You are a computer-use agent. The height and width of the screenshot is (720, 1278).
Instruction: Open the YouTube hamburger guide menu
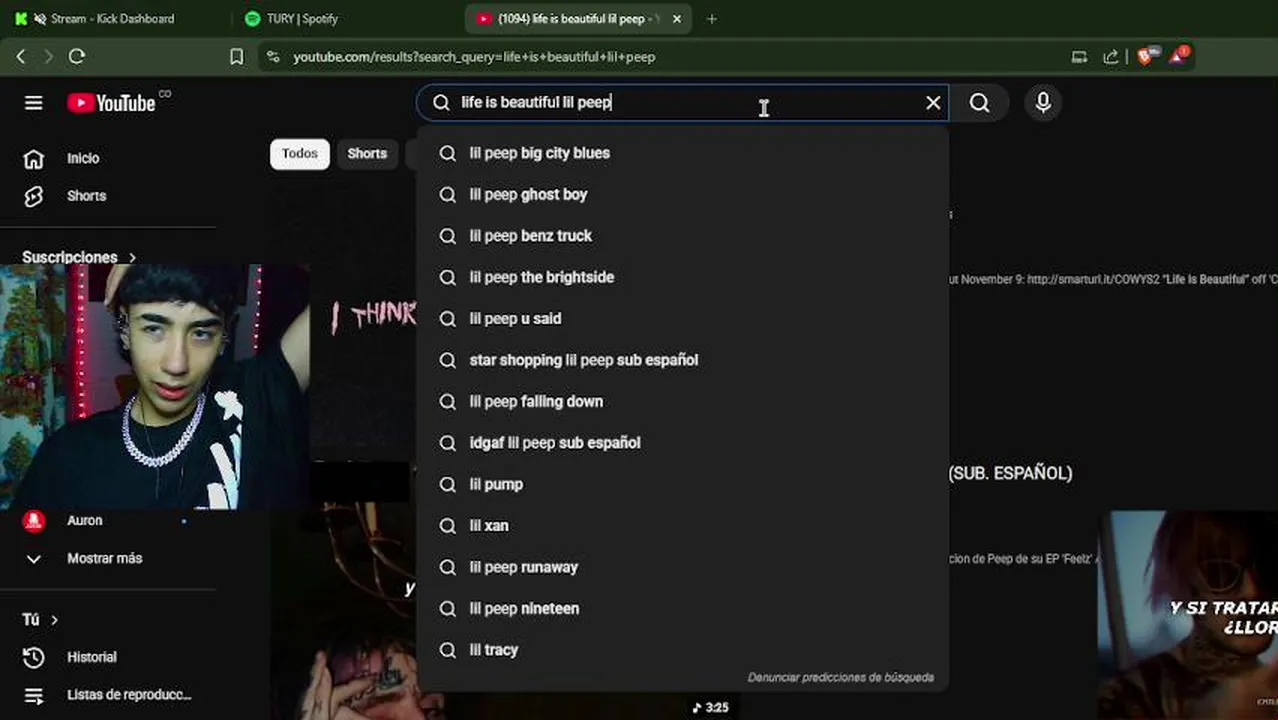point(34,103)
